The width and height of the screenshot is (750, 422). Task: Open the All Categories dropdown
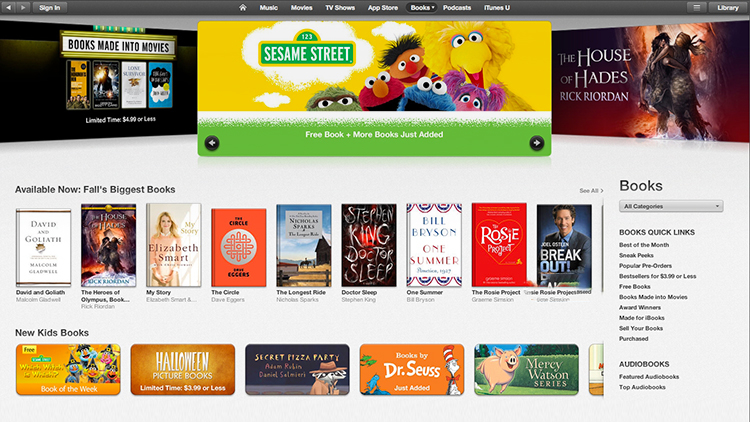tap(671, 206)
